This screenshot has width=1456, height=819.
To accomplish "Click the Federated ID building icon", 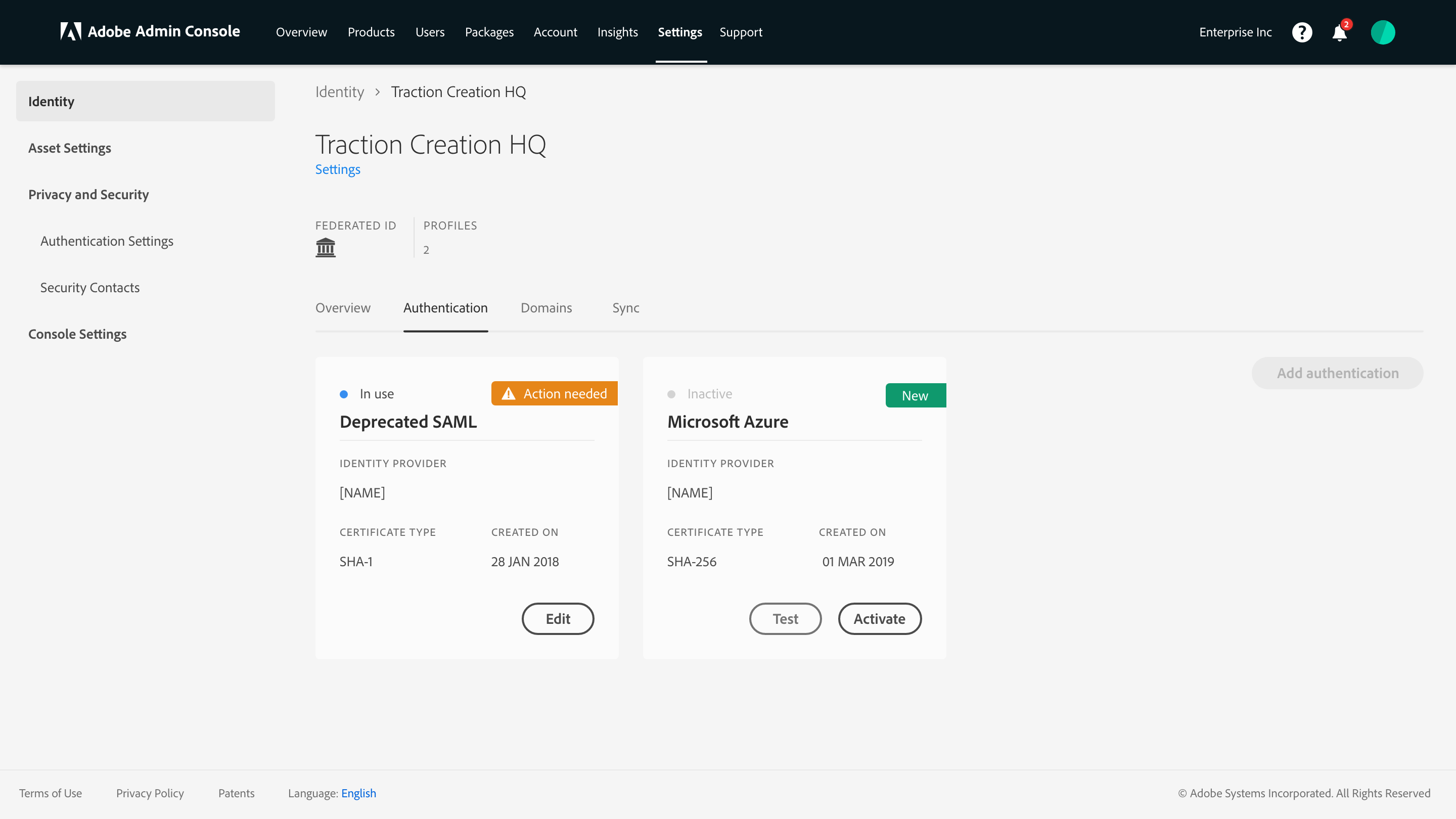I will [x=326, y=248].
